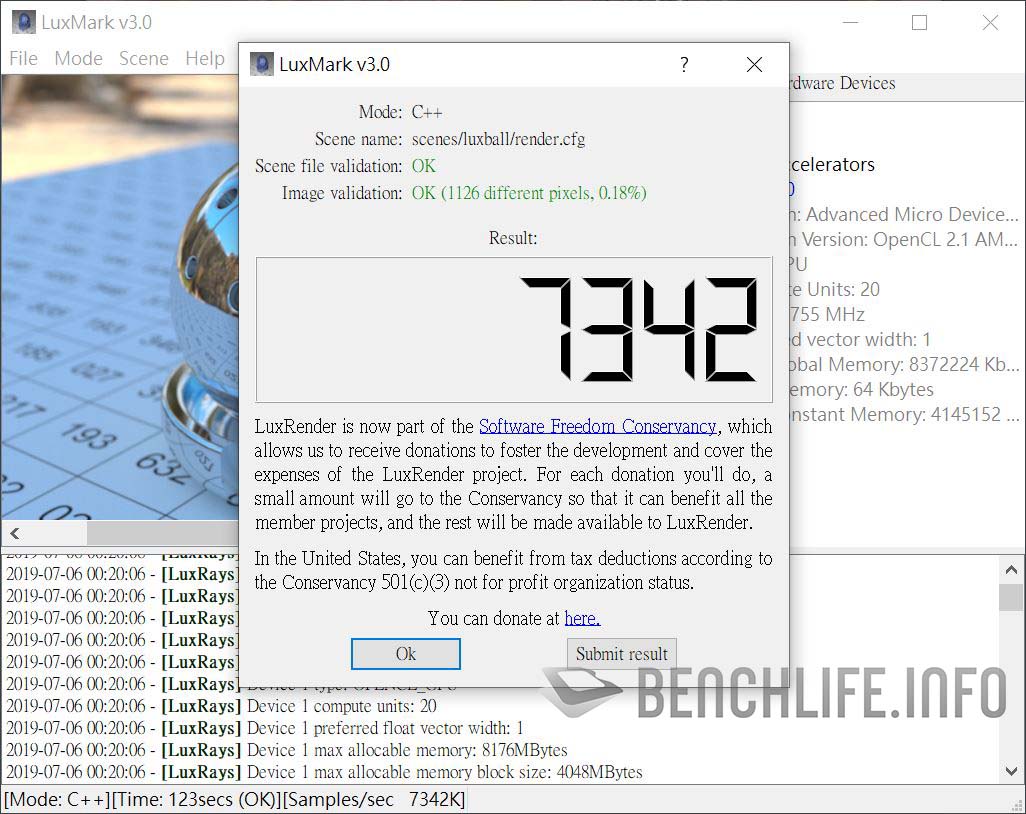This screenshot has height=814, width=1026.
Task: Click the question mark help icon on the dialog
Action: [684, 64]
